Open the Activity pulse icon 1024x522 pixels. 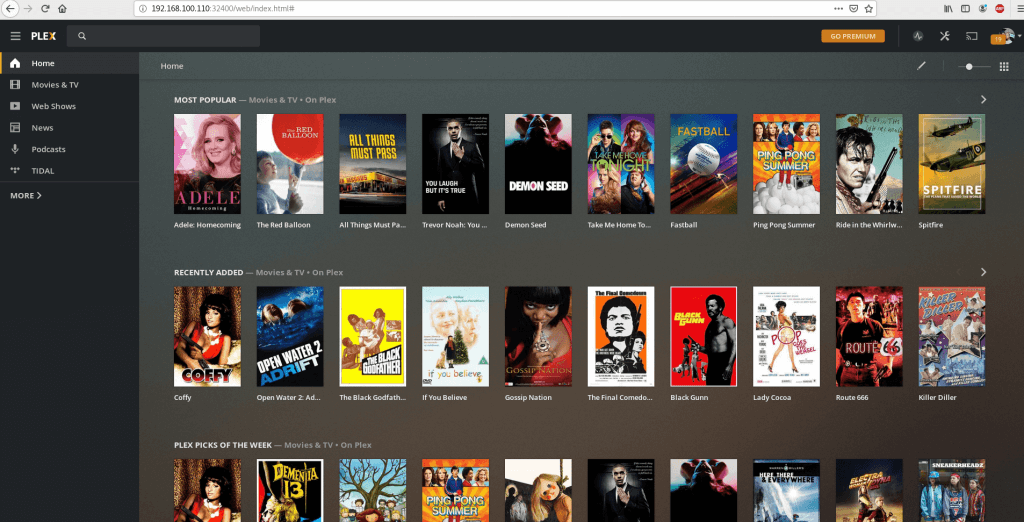(918, 36)
